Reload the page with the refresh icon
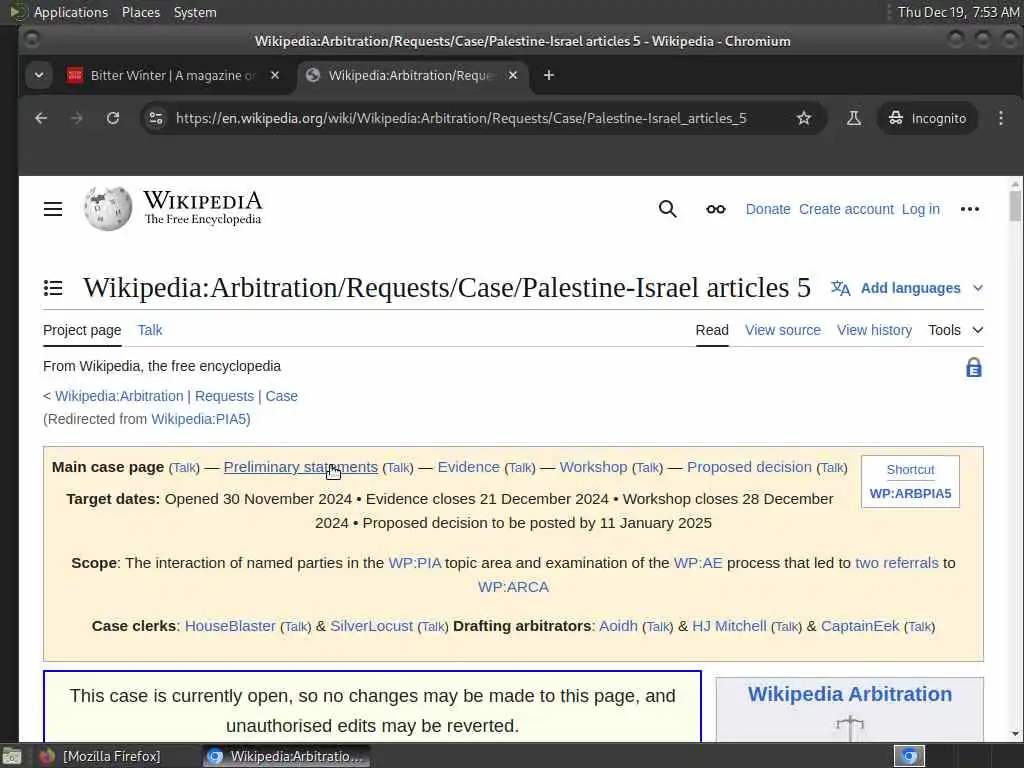 (113, 118)
